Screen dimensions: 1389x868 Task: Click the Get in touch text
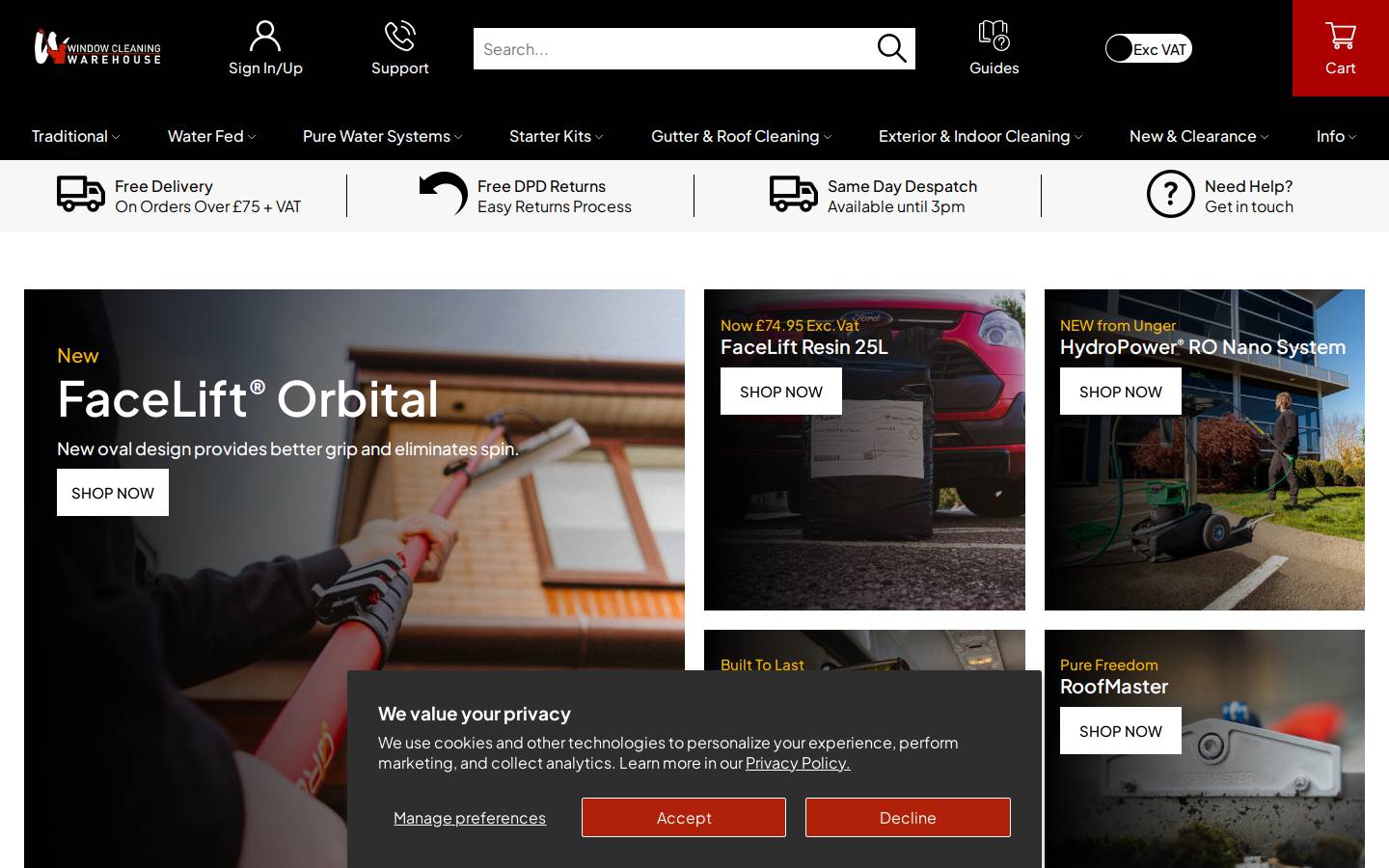[1249, 206]
